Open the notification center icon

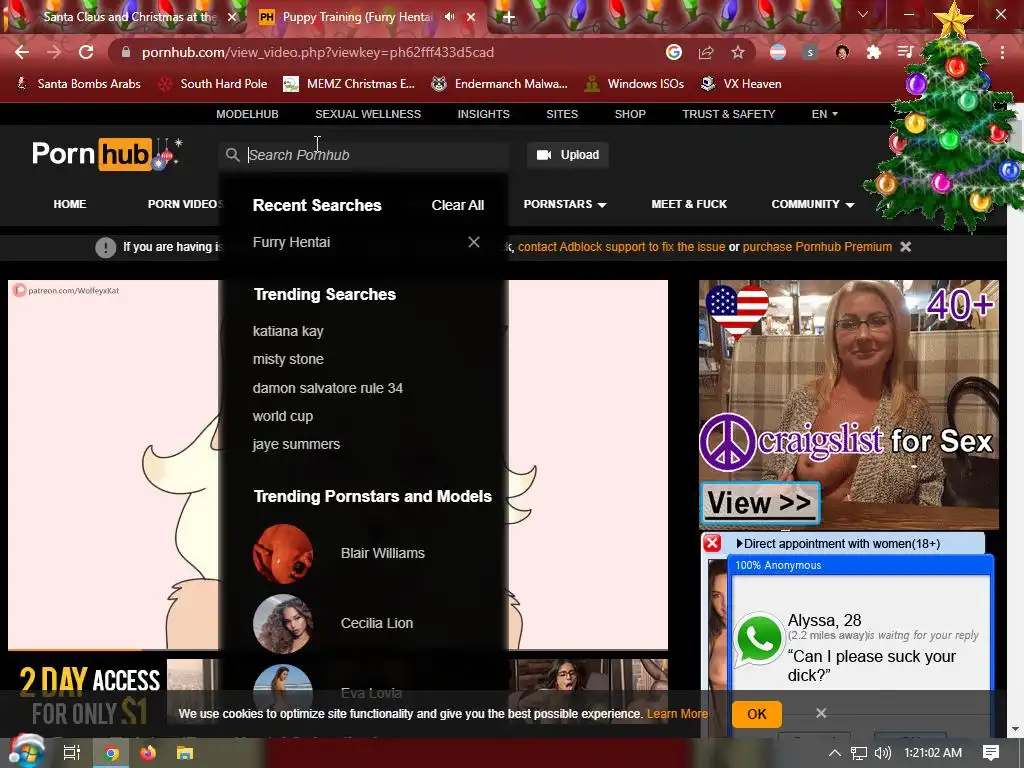(x=991, y=753)
